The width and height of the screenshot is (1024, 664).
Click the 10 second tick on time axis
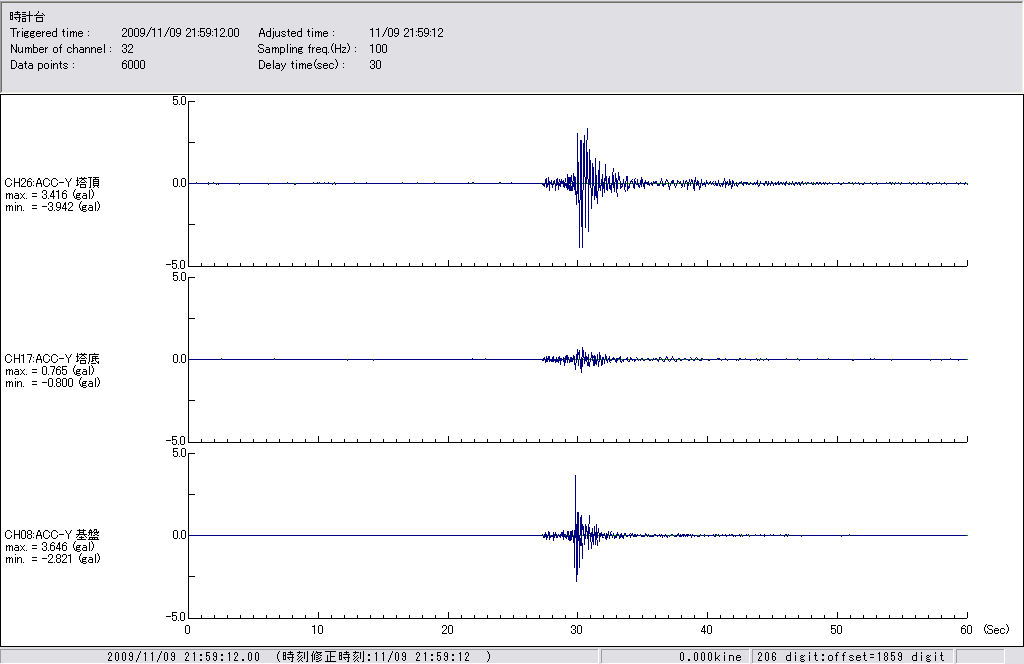pyautogui.click(x=317, y=630)
